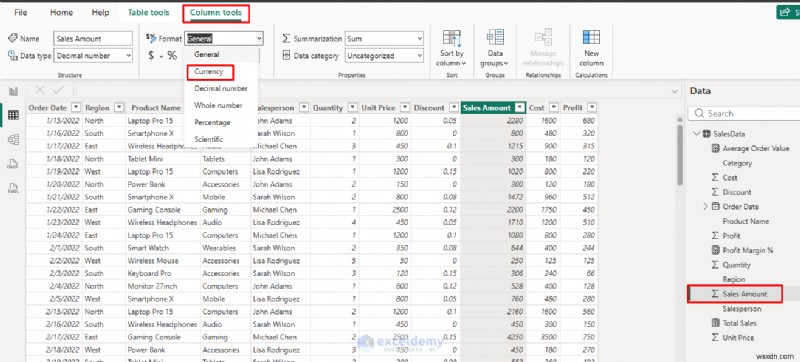Screen dimensions: 800x362
Task: Click the New column icon
Action: (x=591, y=38)
